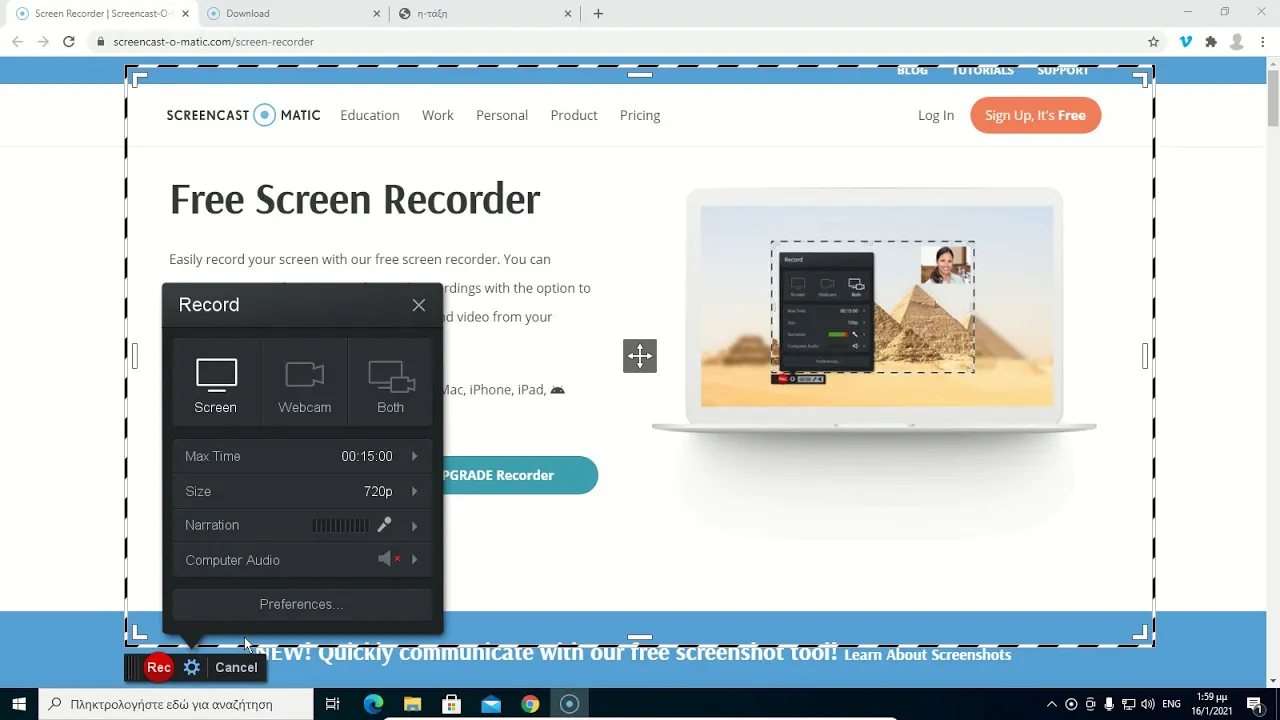This screenshot has height=720, width=1280.
Task: Expand Narration options arrow
Action: [x=414, y=525]
